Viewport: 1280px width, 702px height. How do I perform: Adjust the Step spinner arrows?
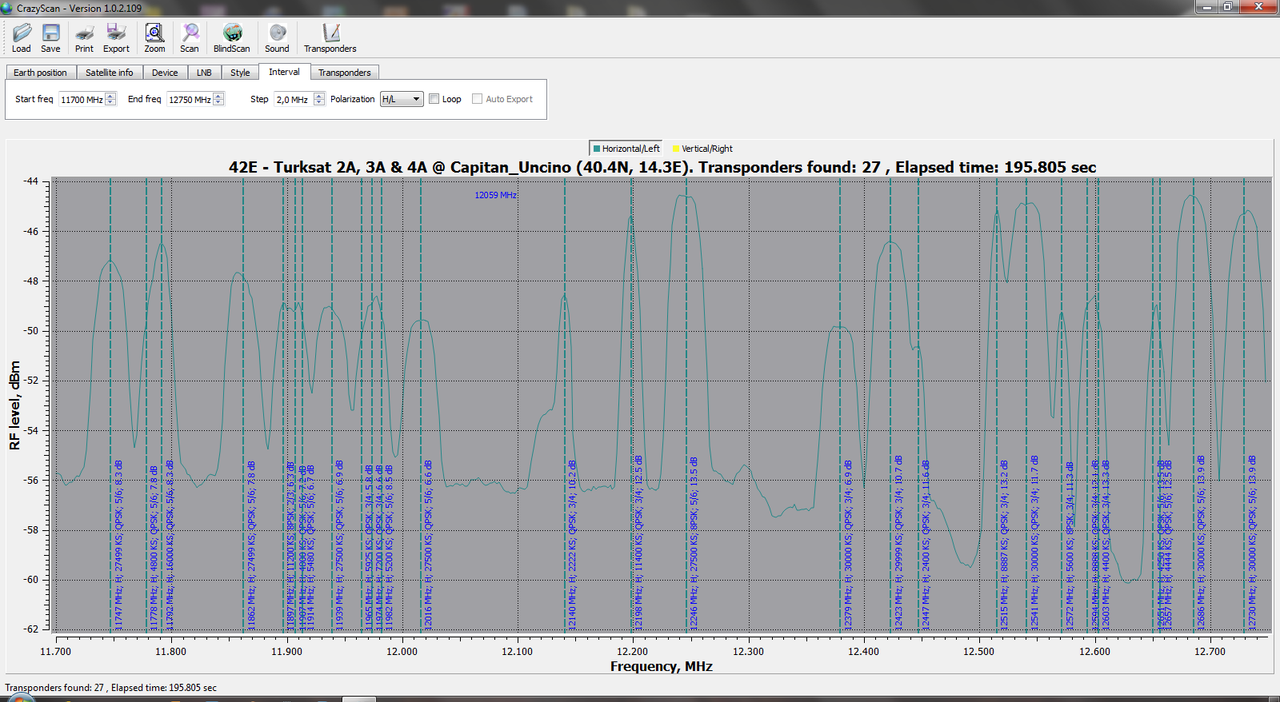pos(320,99)
